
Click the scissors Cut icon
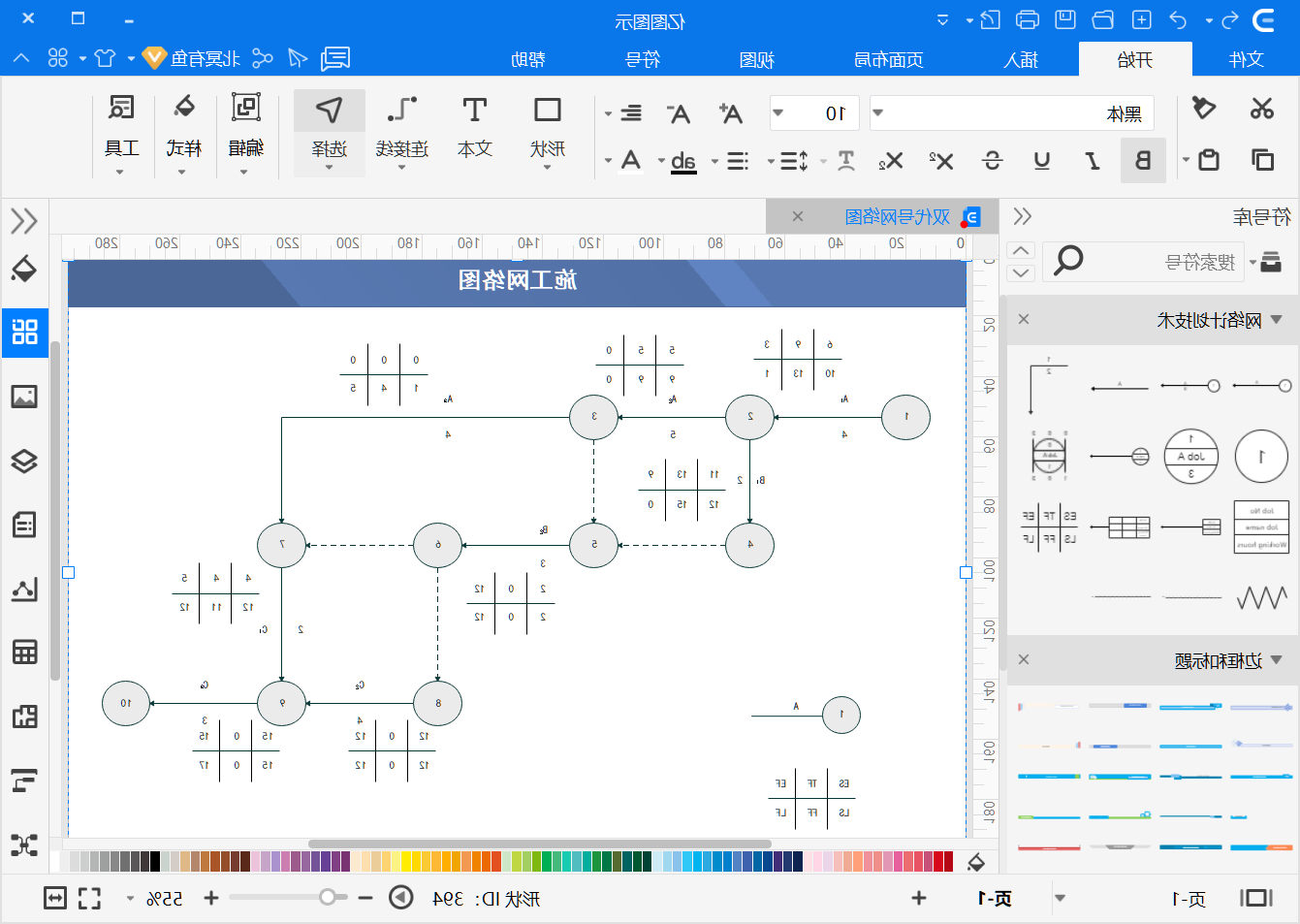click(x=1261, y=109)
